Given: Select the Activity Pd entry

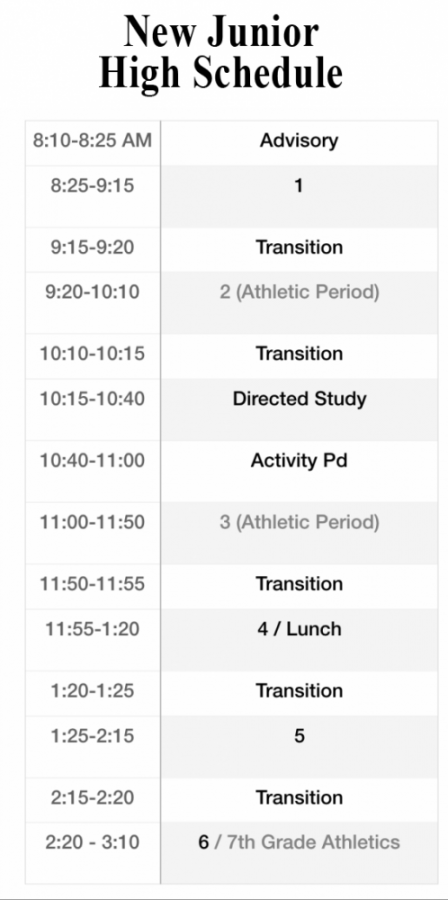Looking at the screenshot, I should pos(299,461).
